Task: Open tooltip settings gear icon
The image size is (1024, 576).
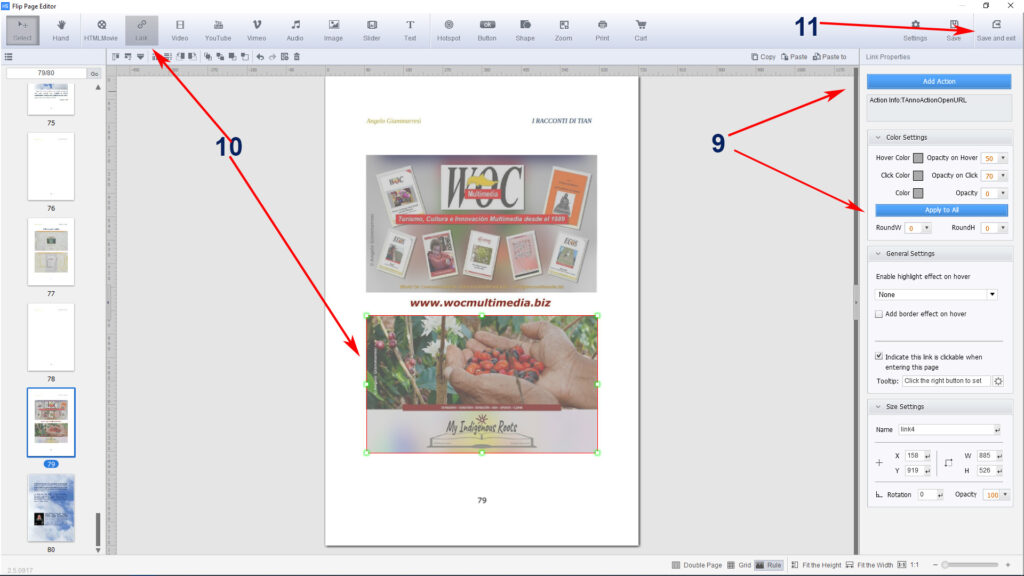Action: tap(998, 381)
